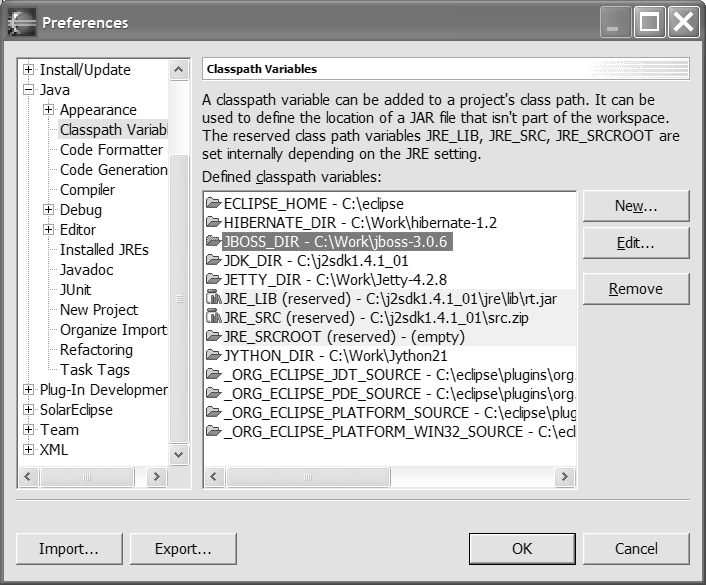Open the Code Formatter preferences page
The image size is (706, 585).
111,150
